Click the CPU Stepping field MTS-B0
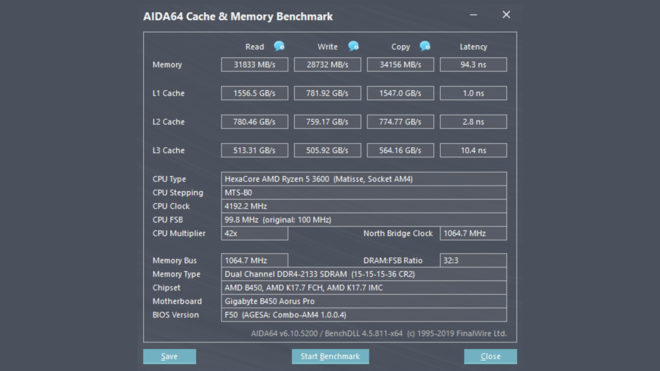Viewport: 660px width, 371px height. click(364, 192)
